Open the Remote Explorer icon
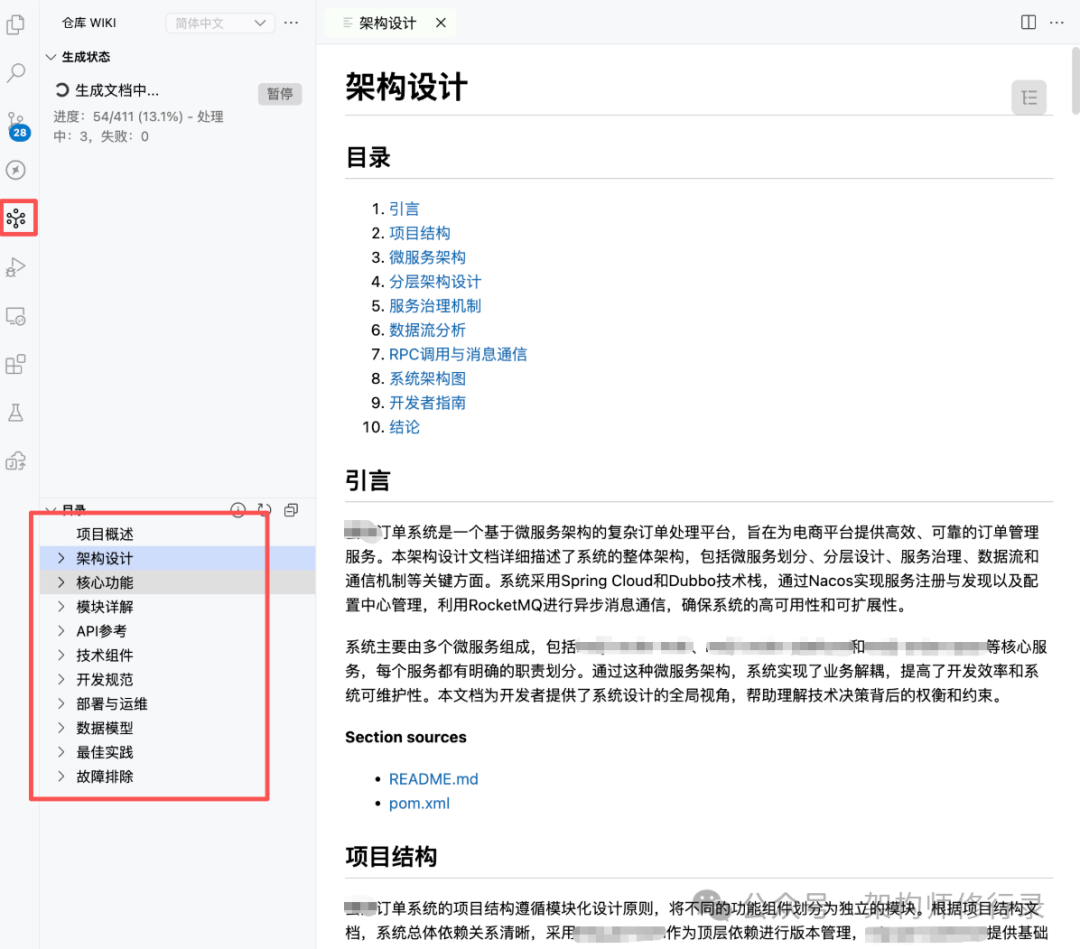The image size is (1080, 949). tap(16, 316)
